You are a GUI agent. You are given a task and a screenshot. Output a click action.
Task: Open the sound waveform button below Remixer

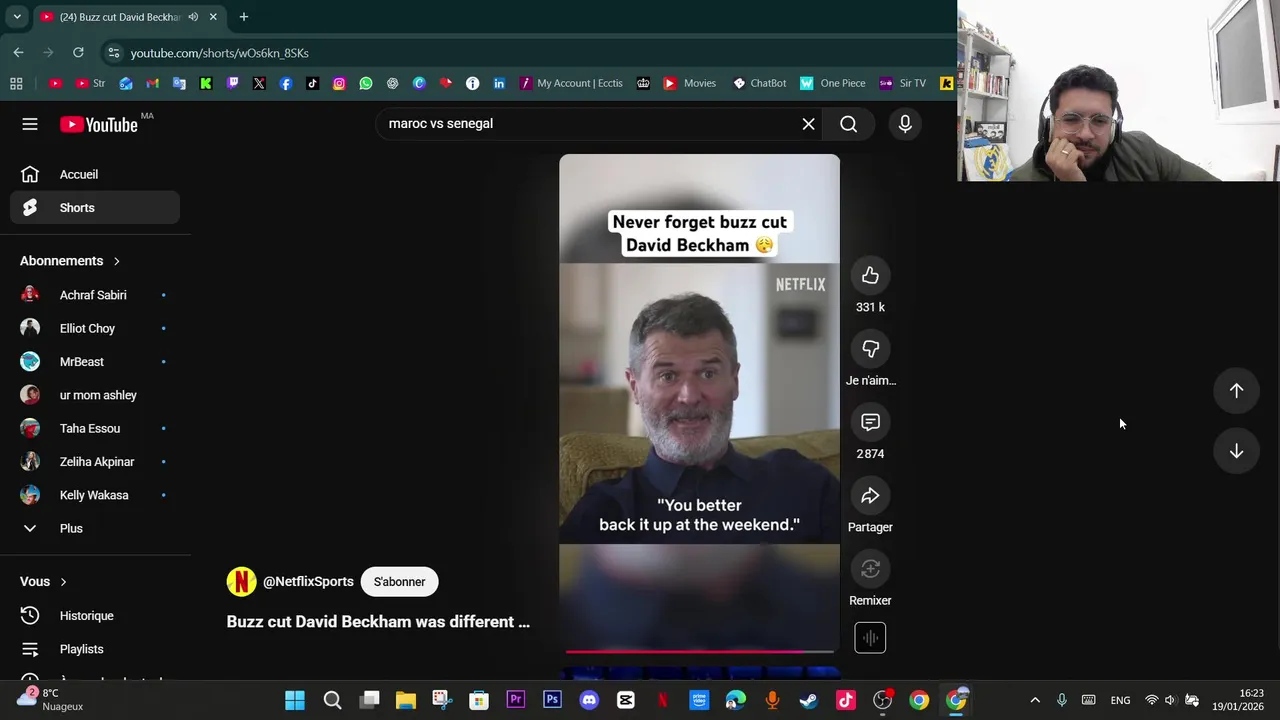coord(870,638)
